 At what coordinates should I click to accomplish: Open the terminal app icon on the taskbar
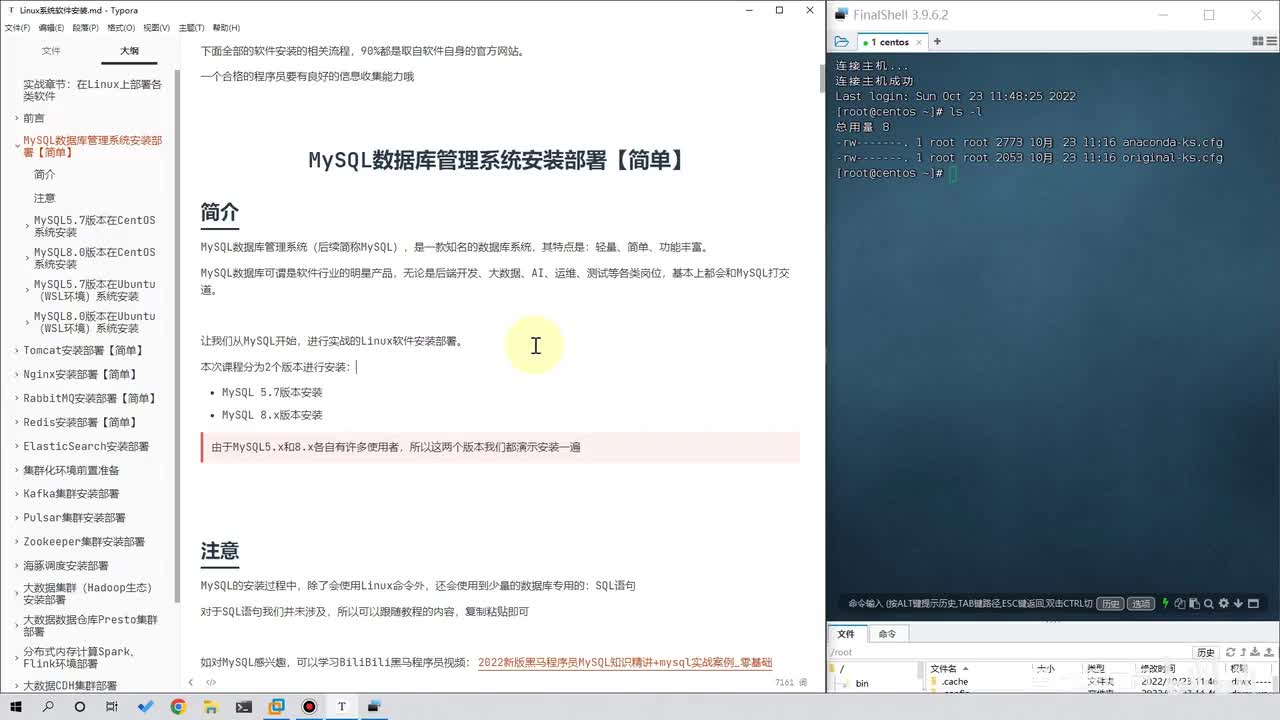coord(243,706)
